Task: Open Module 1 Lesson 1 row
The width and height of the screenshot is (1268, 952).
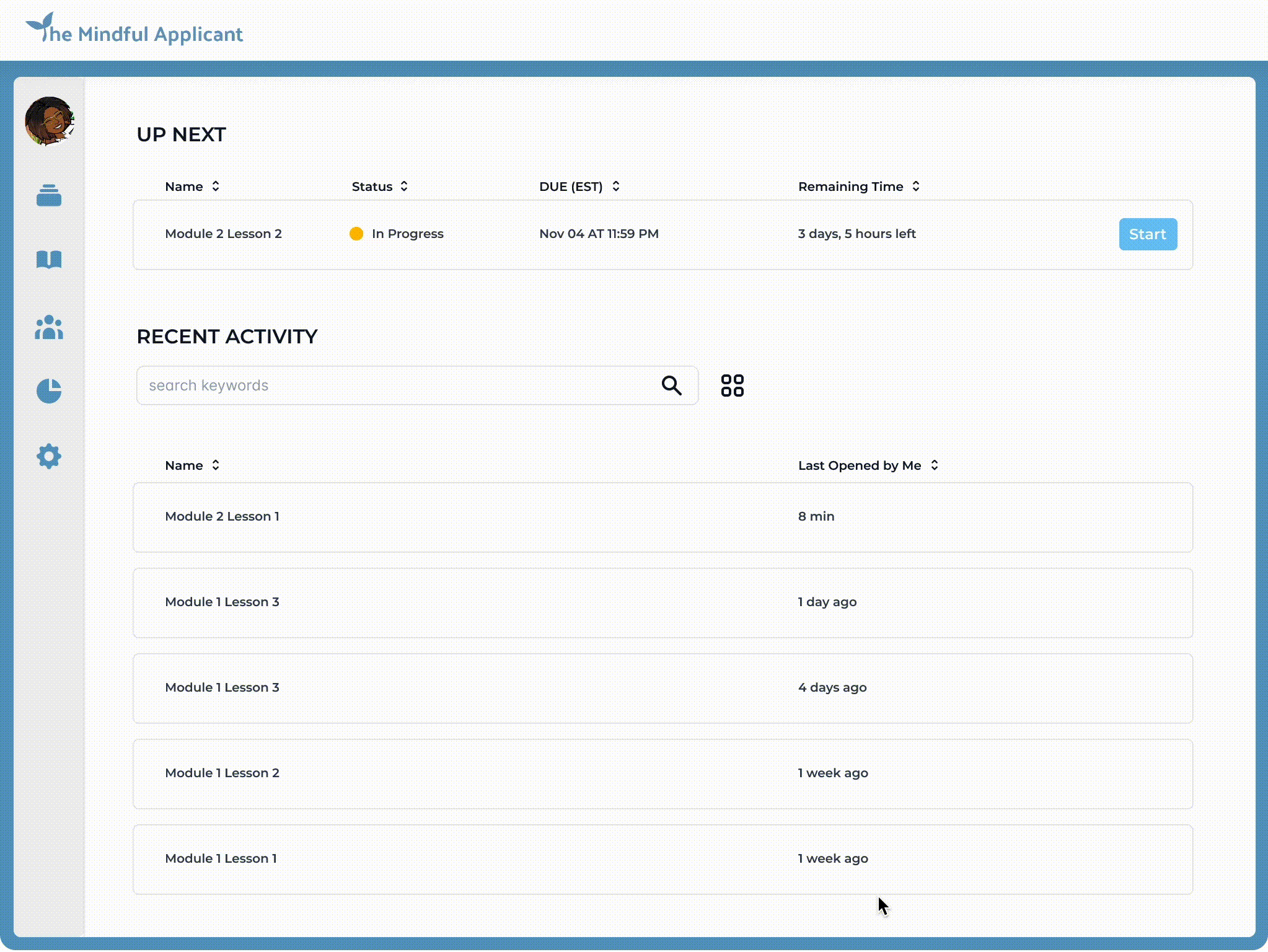Action: [x=662, y=859]
